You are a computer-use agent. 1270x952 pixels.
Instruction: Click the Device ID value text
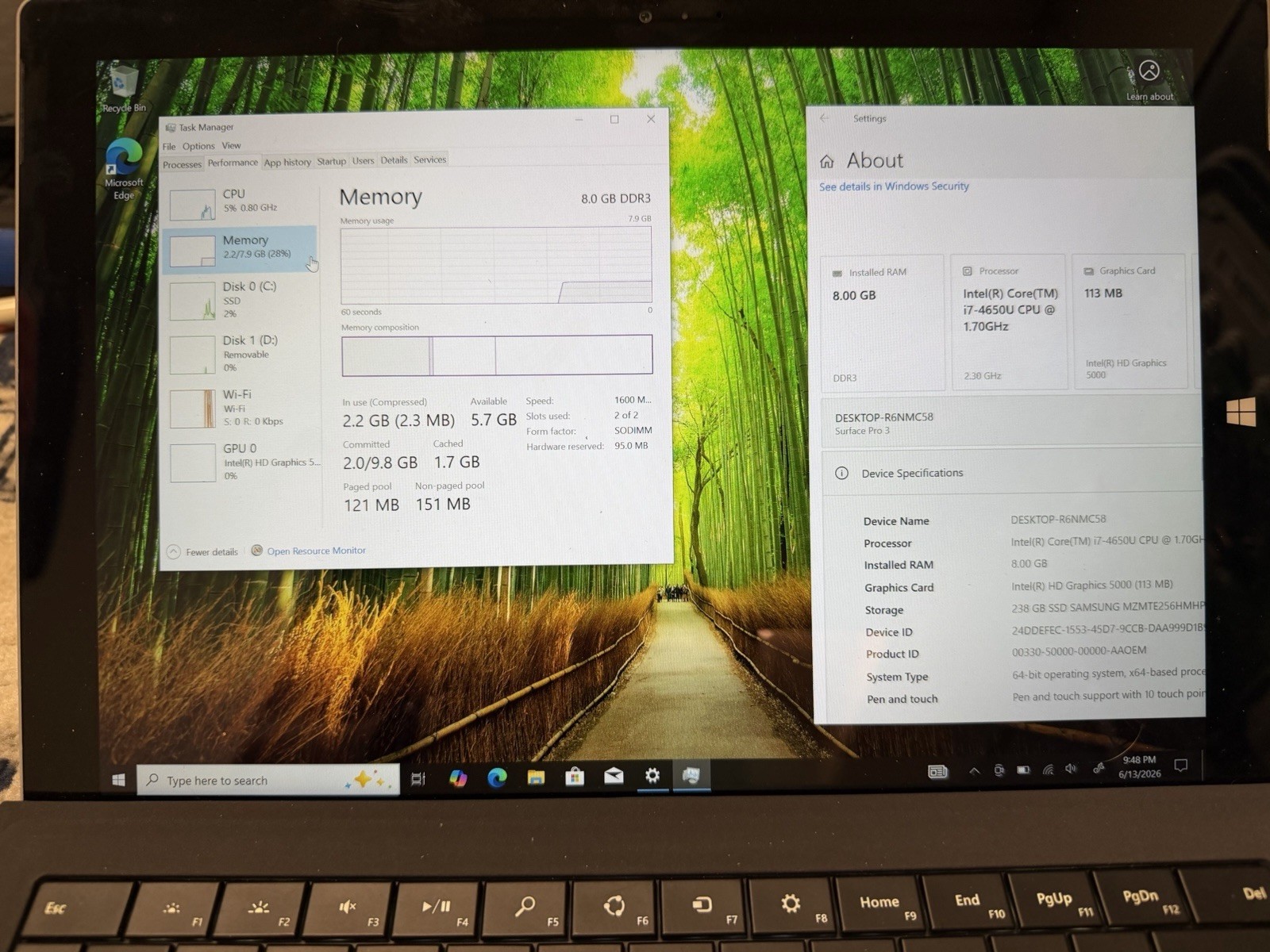(x=1109, y=628)
